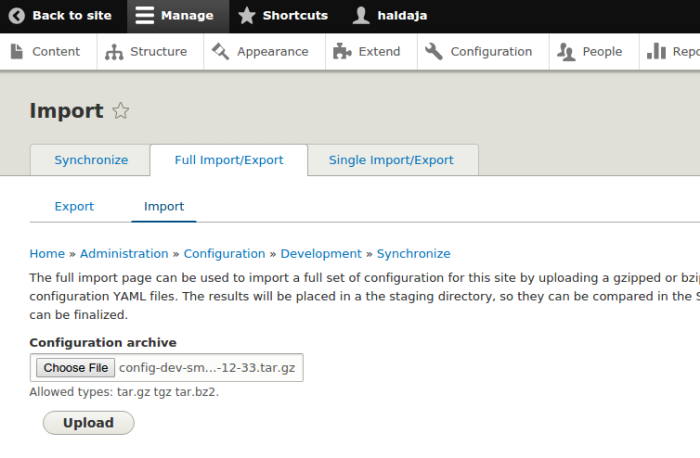
Task: Select the Full Import/Export tab
Action: [x=228, y=160]
